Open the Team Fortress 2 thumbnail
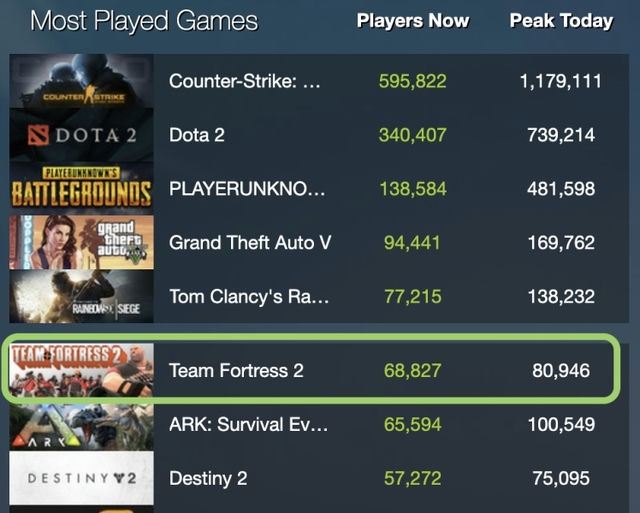The image size is (640, 513). point(81,370)
